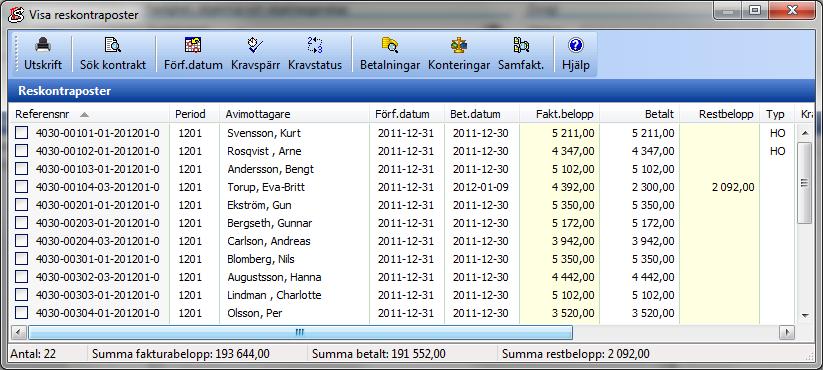The image size is (823, 370).
Task: Click status bar Antal: 22
Action: [33, 354]
